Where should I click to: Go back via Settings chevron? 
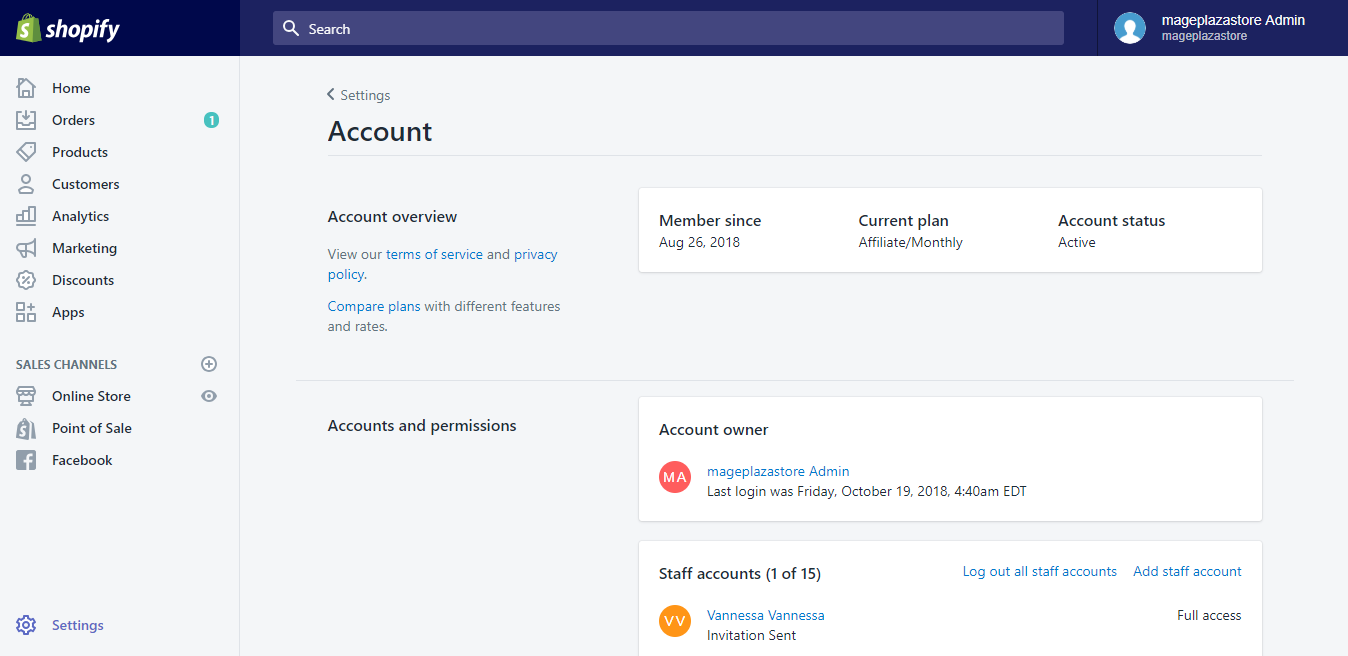coord(331,94)
